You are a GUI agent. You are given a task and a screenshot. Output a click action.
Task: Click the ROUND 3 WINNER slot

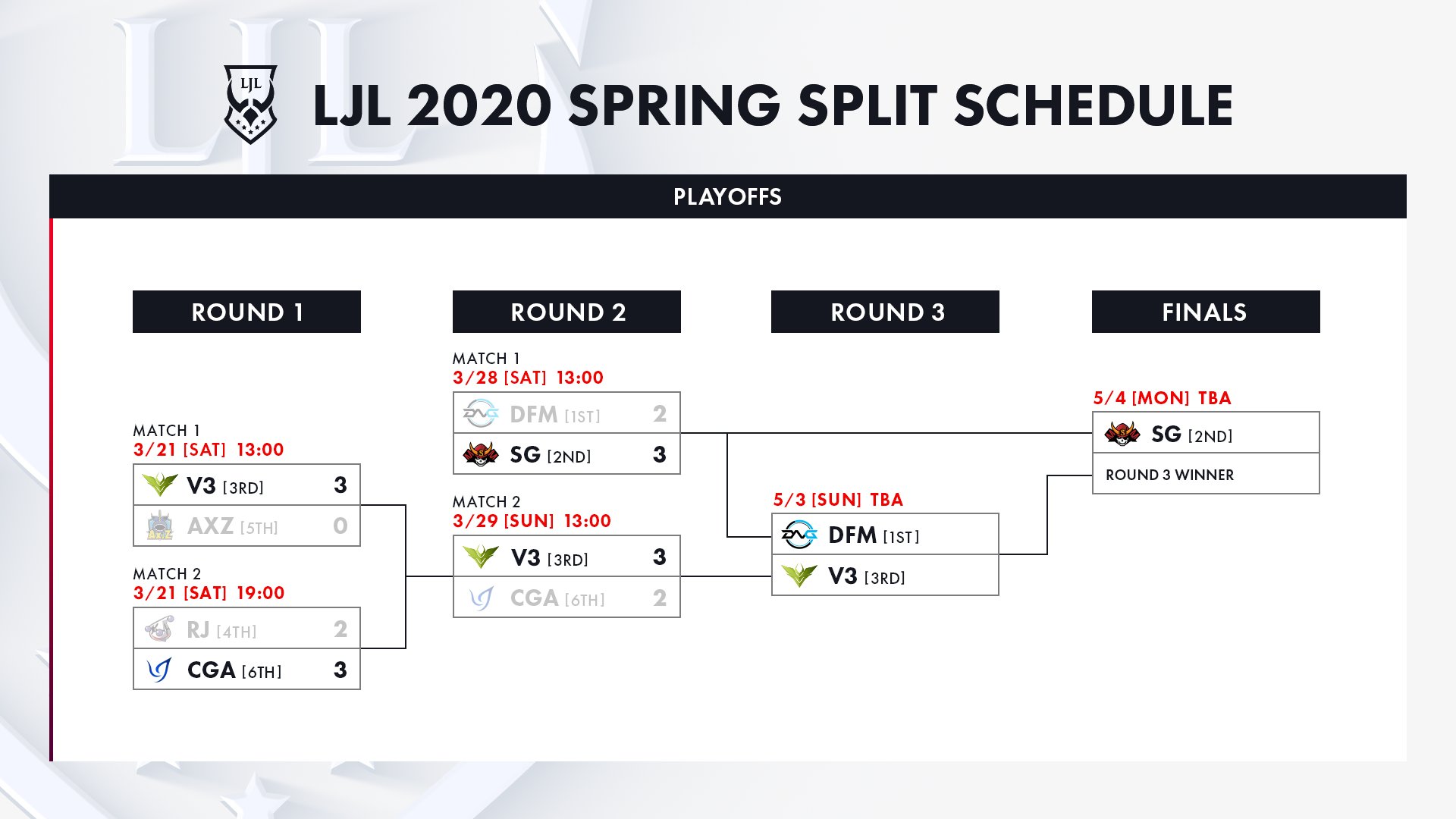coord(1169,475)
